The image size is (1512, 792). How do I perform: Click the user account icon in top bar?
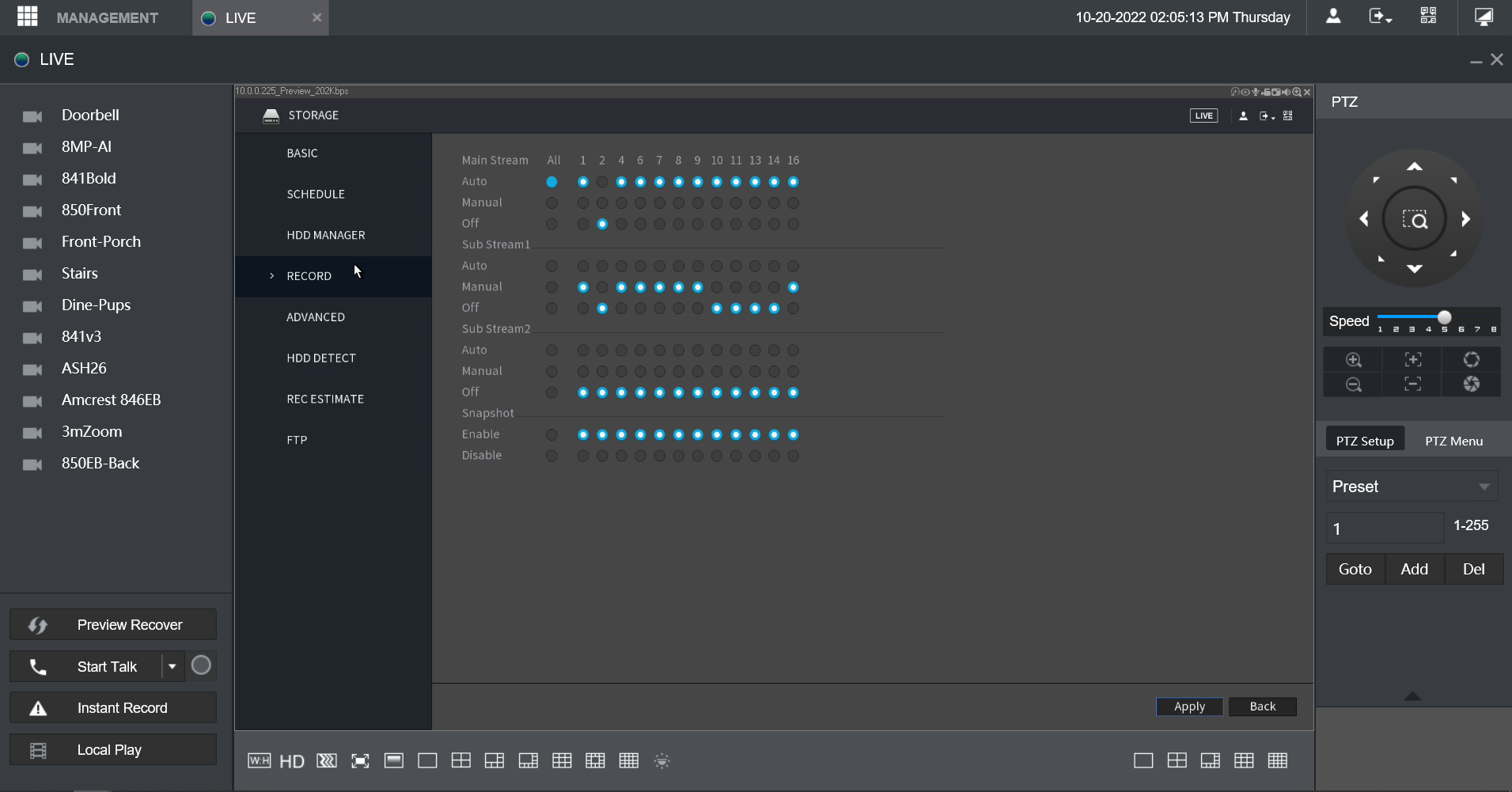click(x=1333, y=17)
